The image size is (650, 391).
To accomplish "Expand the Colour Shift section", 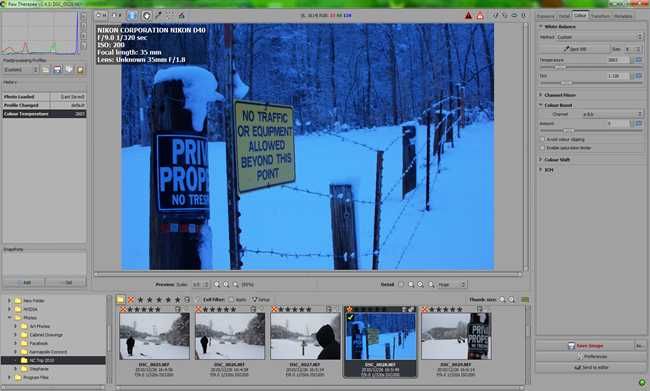I will pyautogui.click(x=557, y=160).
